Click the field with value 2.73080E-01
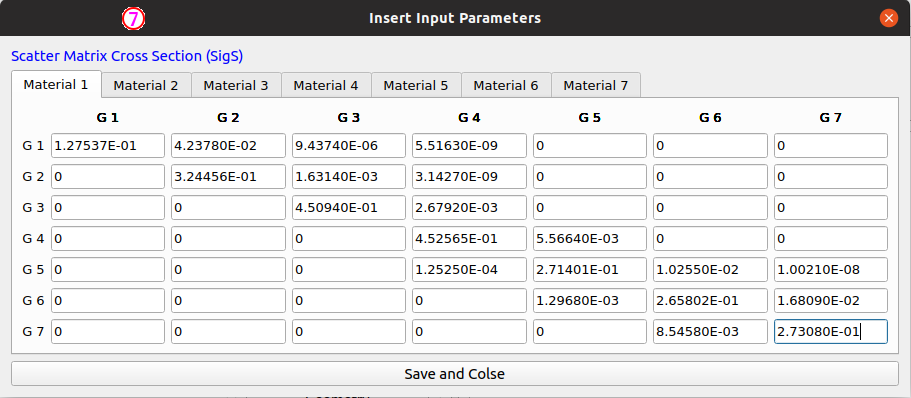 [x=831, y=332]
